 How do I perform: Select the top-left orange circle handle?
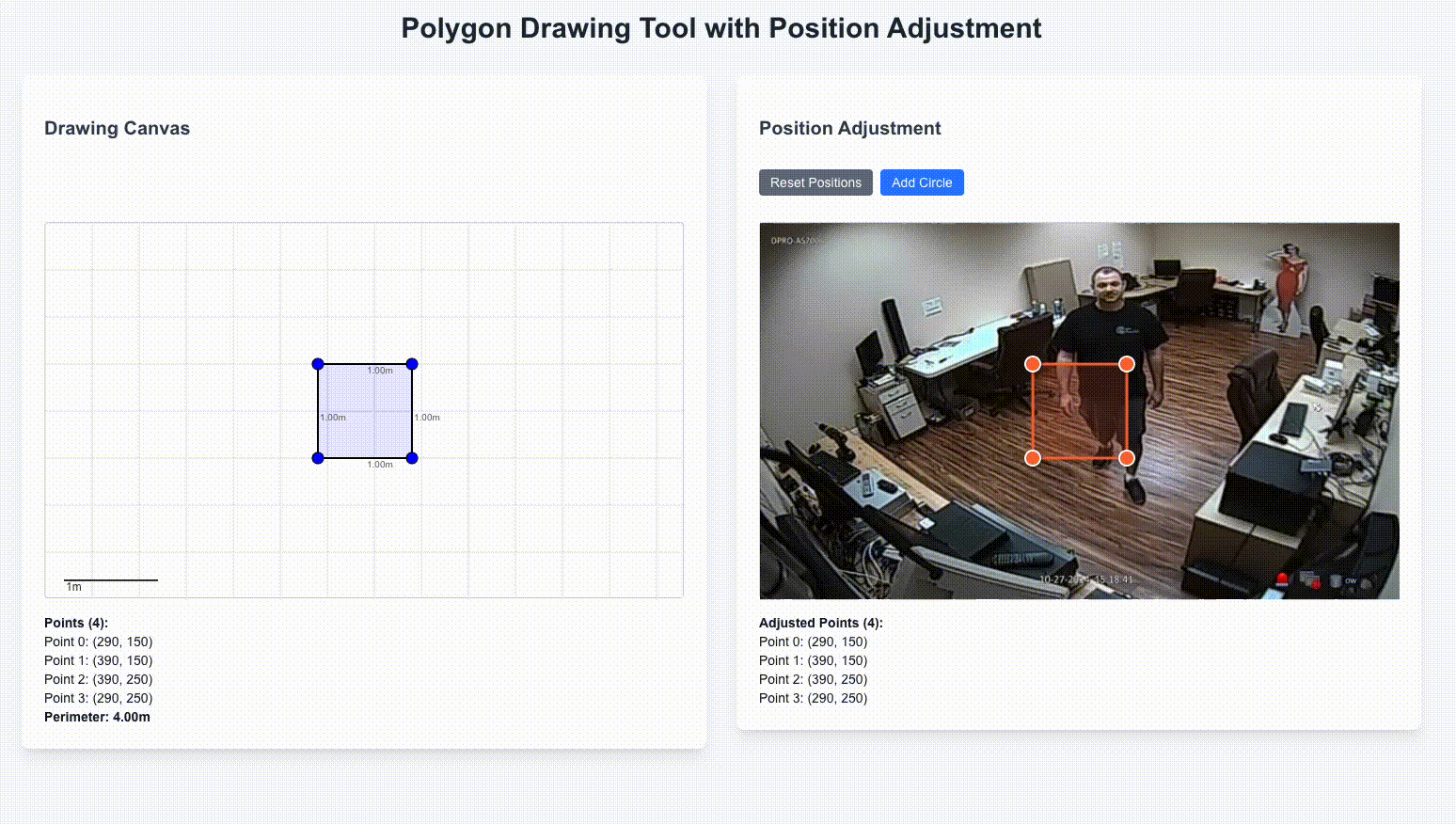pyautogui.click(x=1033, y=363)
